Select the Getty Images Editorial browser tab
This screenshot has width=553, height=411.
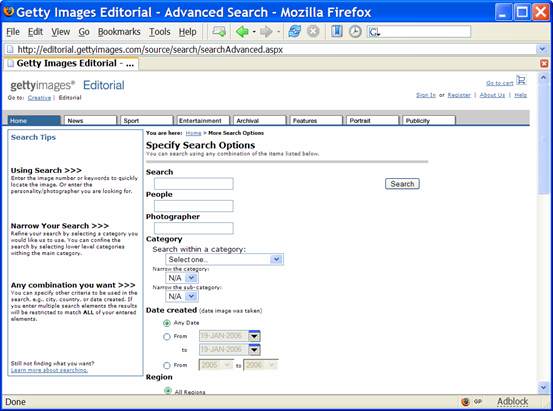pyautogui.click(x=71, y=64)
